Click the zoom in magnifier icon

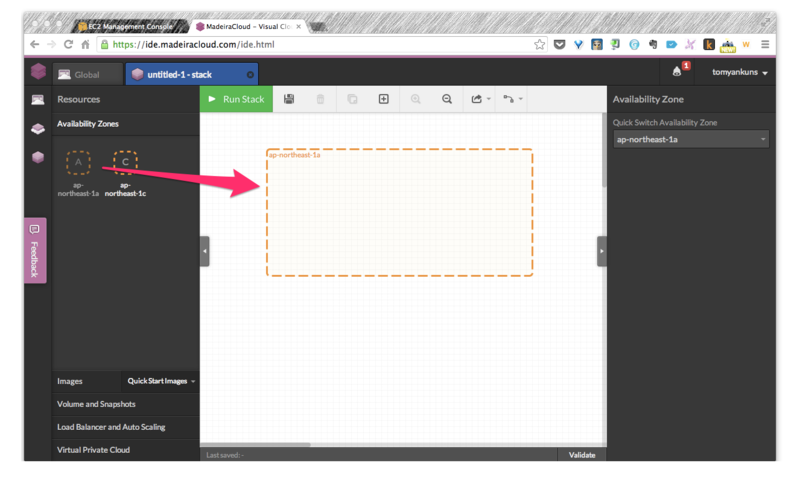pyautogui.click(x=416, y=99)
